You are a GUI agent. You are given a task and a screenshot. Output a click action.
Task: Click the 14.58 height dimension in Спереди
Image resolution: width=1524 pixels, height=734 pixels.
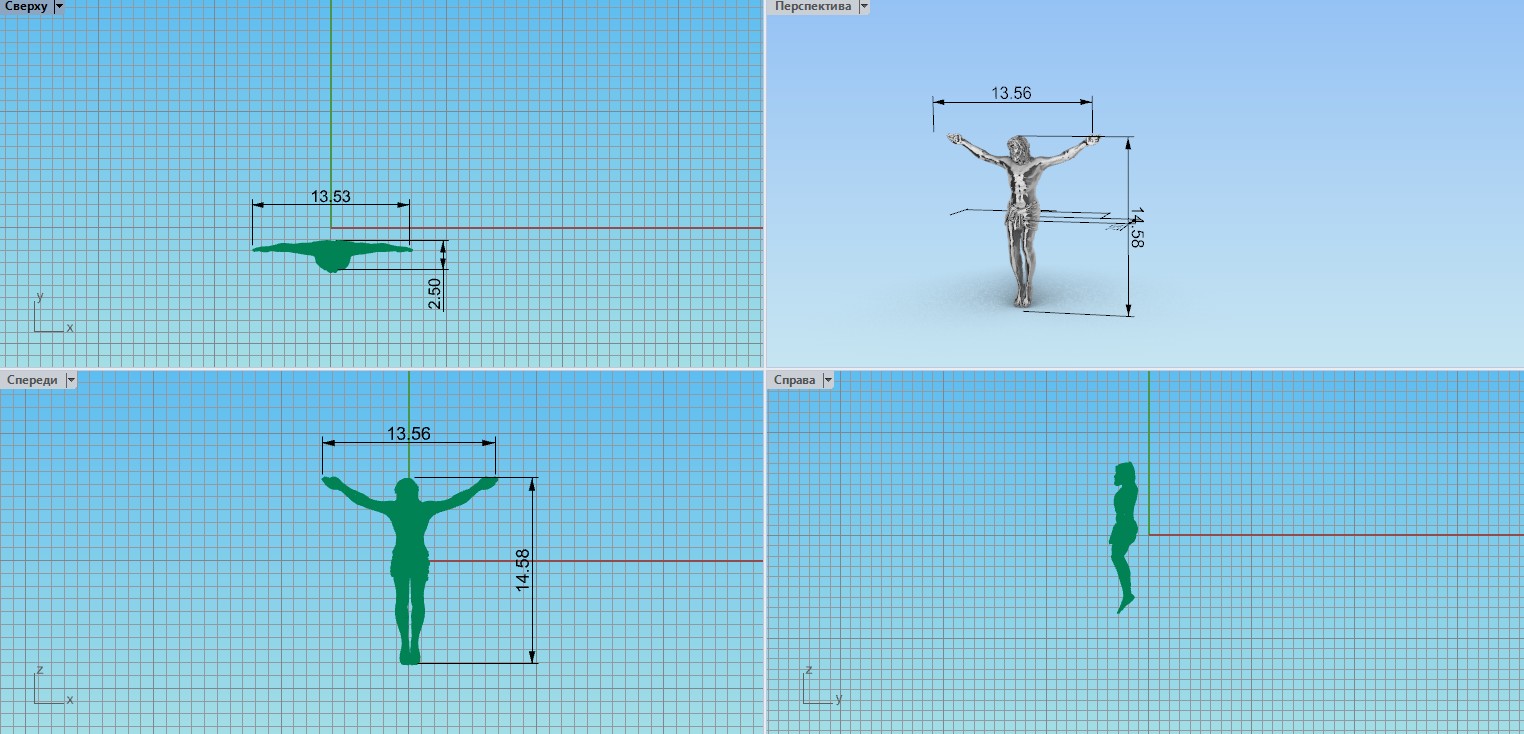point(523,570)
